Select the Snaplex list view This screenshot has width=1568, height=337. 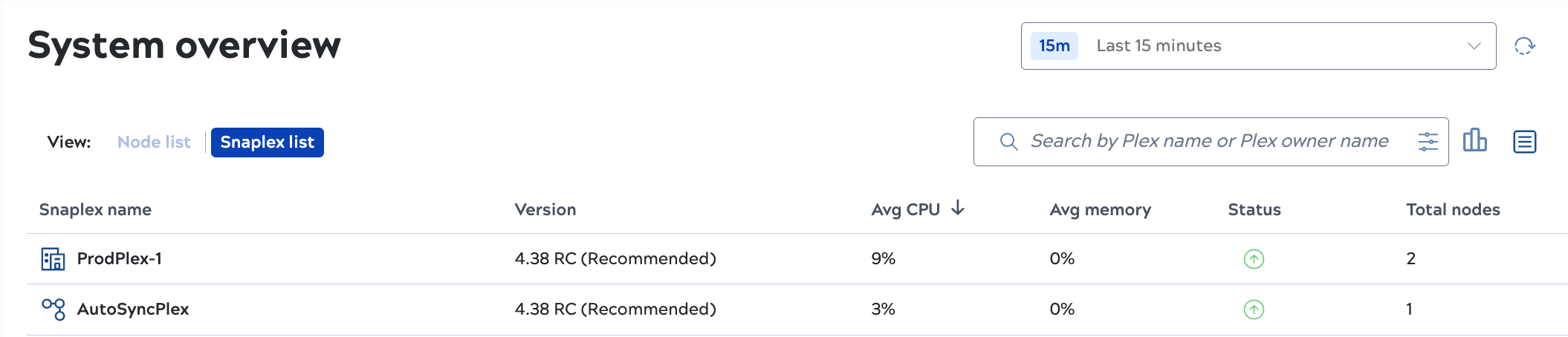pos(268,142)
